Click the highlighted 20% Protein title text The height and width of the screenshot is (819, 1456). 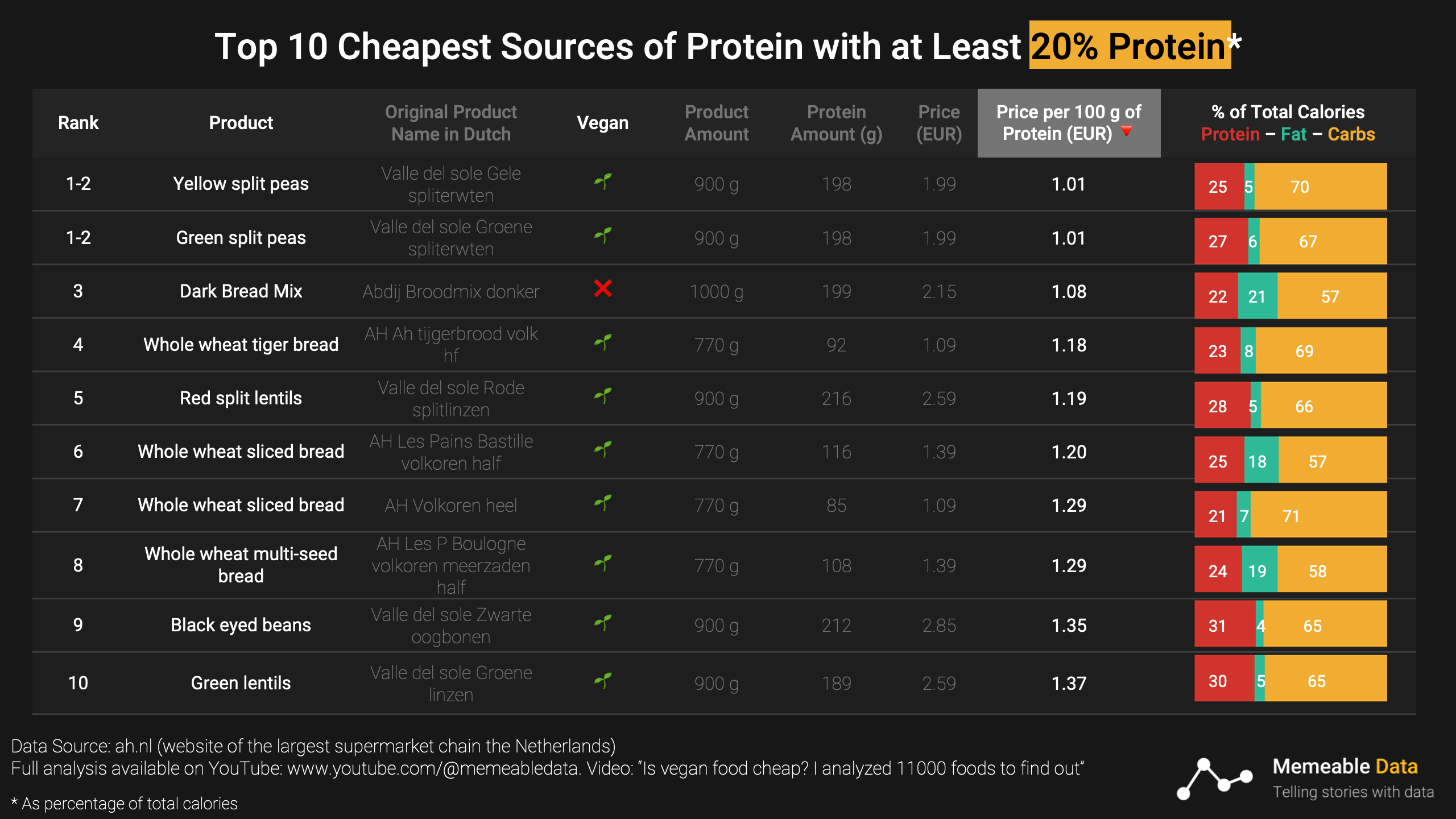[x=1129, y=45]
